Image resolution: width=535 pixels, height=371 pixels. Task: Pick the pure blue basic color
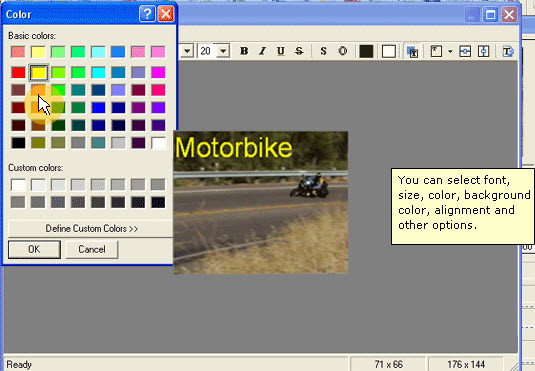(98, 108)
